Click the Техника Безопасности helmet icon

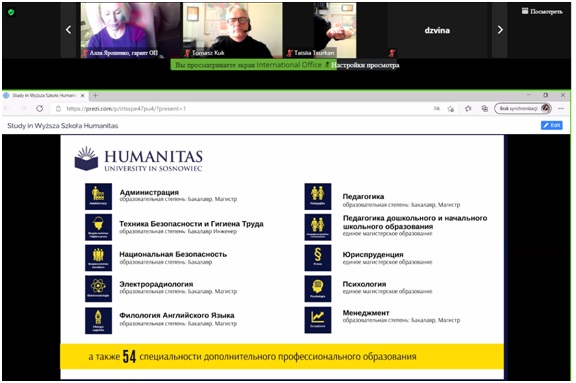pyautogui.click(x=98, y=227)
